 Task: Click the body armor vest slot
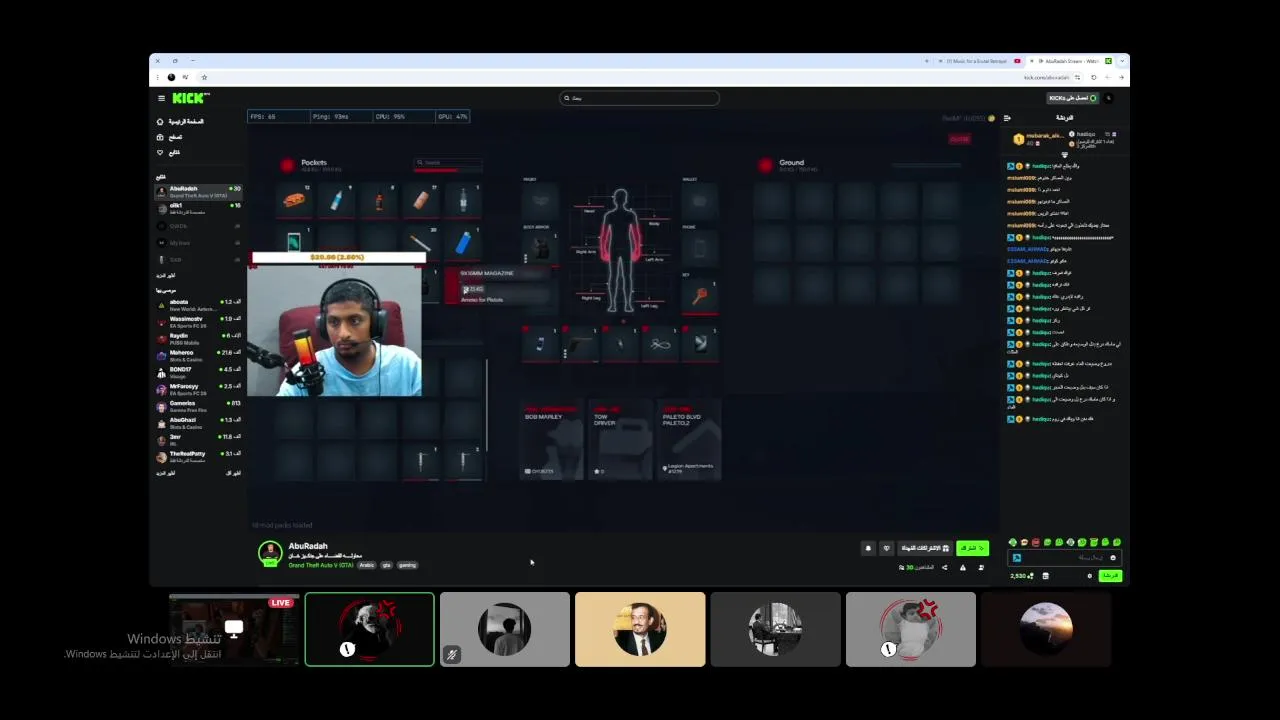click(x=540, y=248)
